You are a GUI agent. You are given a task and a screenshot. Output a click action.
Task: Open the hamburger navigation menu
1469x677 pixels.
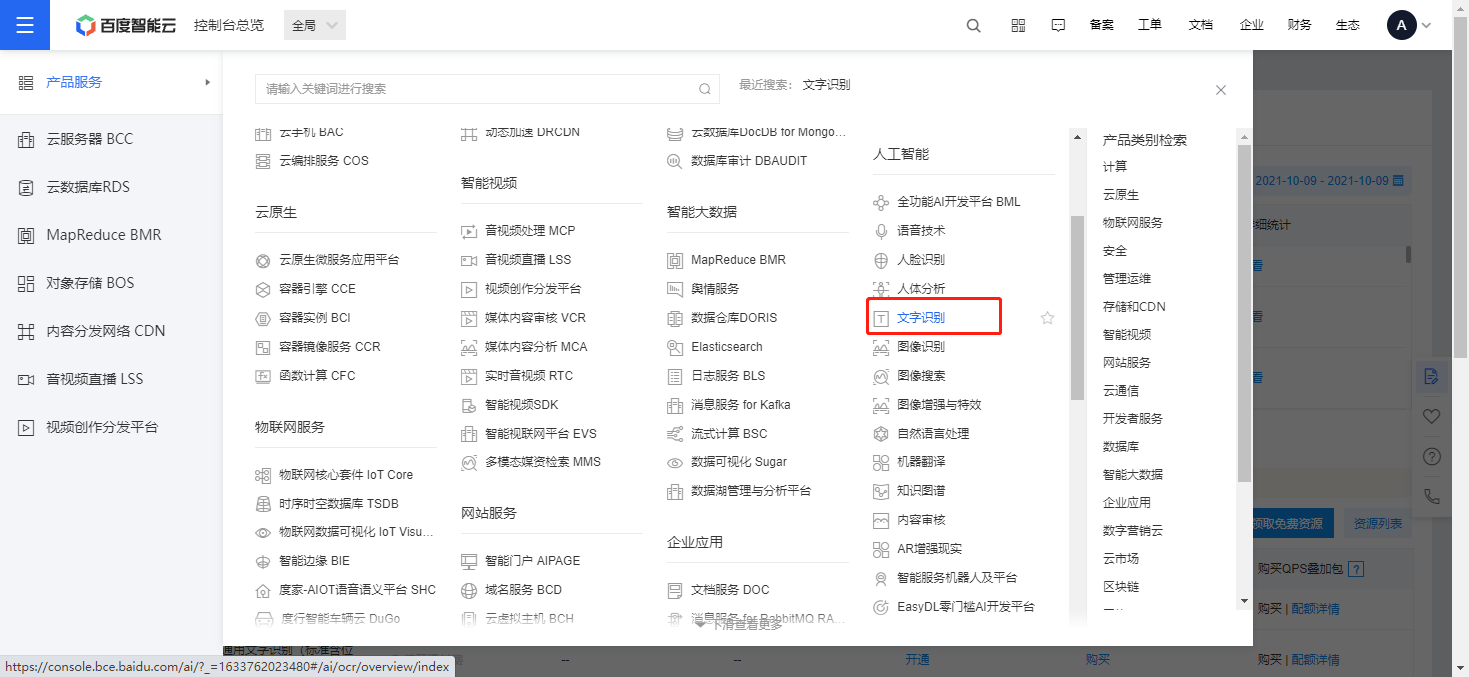(24, 24)
